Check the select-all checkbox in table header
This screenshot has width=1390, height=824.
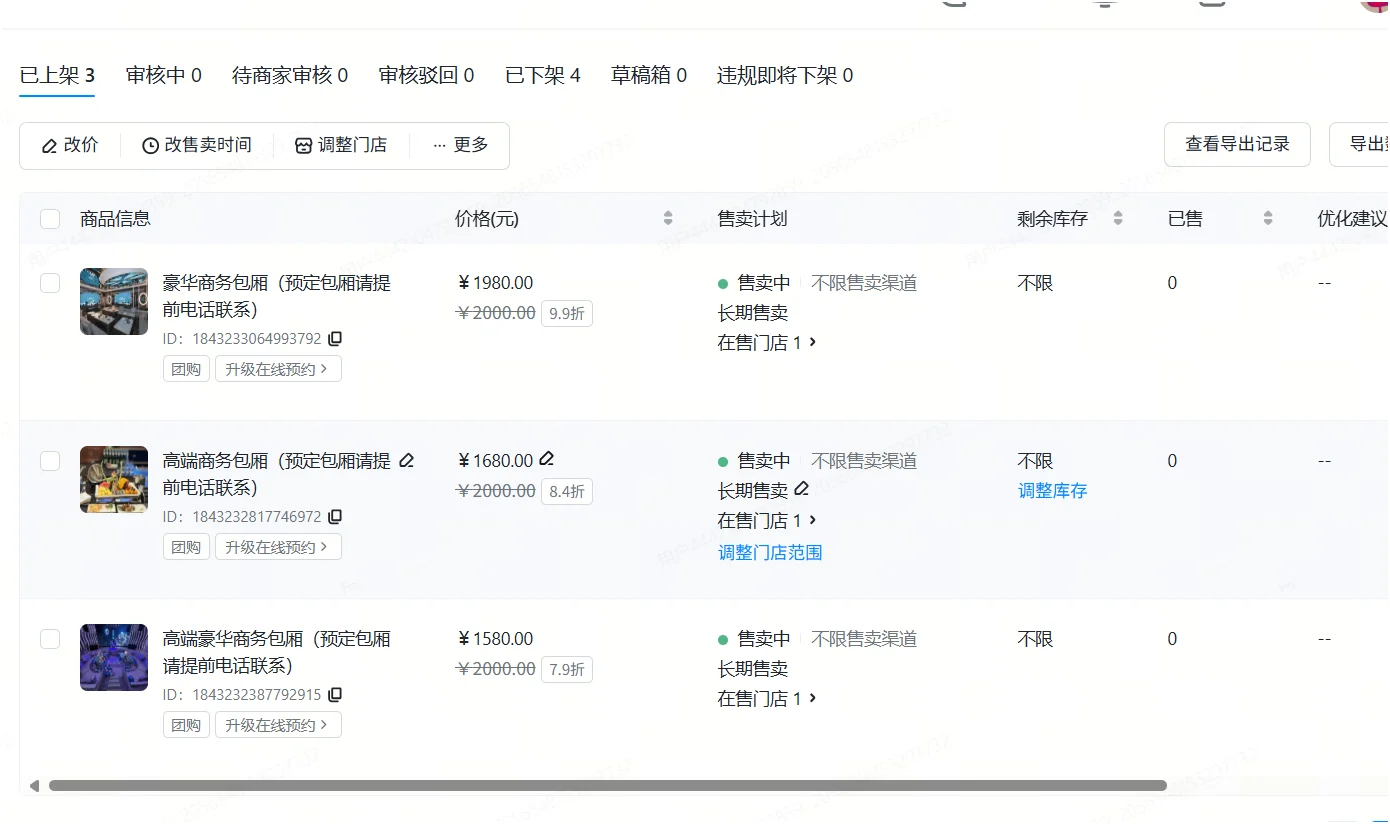(49, 218)
